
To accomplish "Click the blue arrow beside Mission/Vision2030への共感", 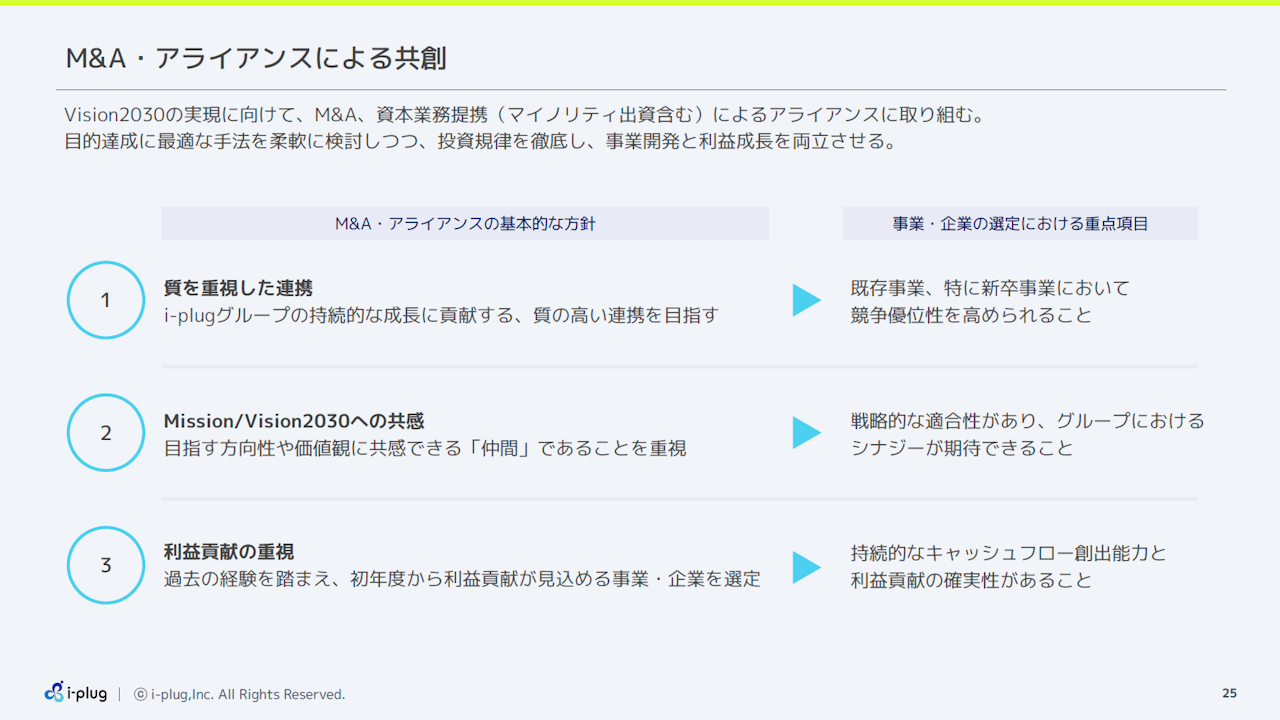I will [805, 433].
